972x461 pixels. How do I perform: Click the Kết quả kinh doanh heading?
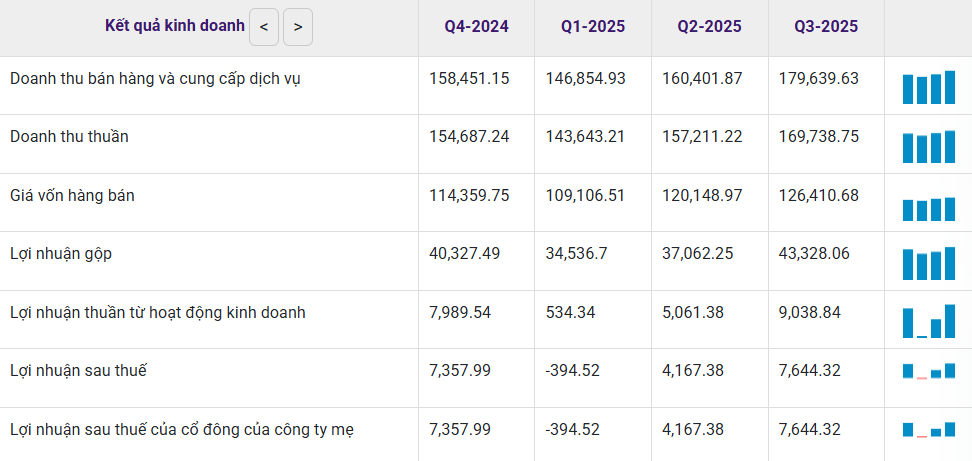point(175,26)
